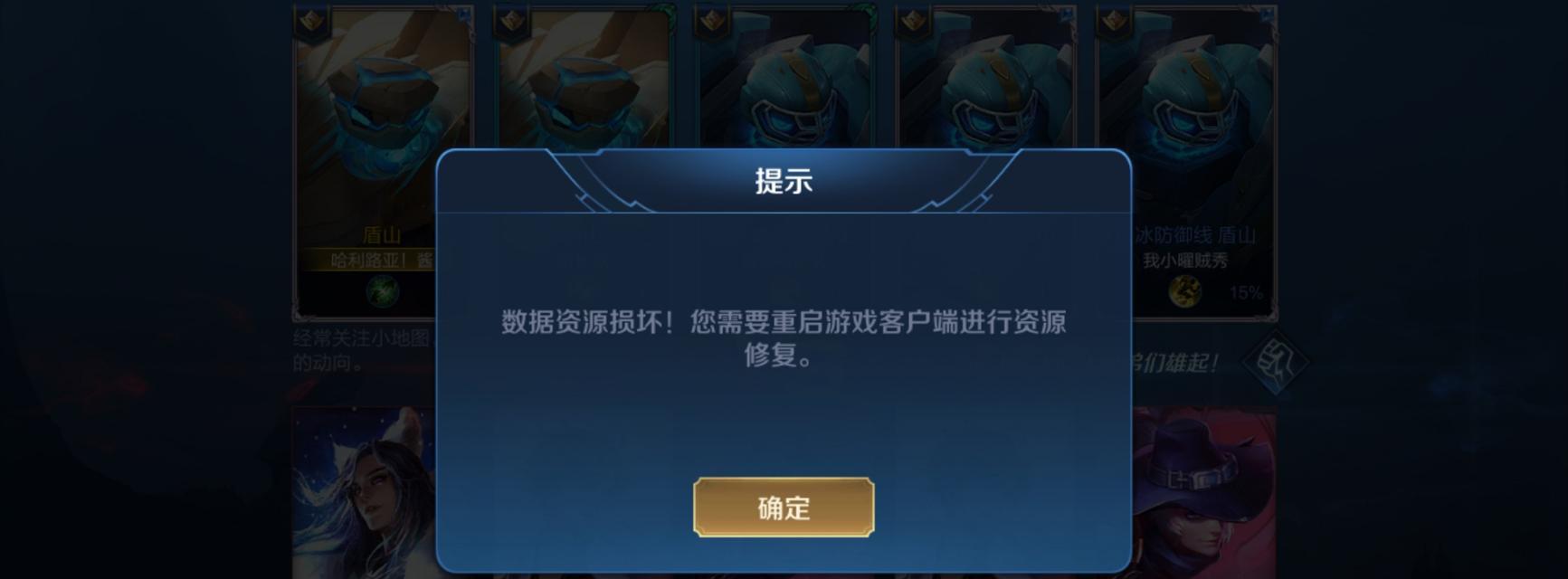Select the gold summoner skill icon beside 15%
The height and width of the screenshot is (579, 1568).
click(x=1184, y=291)
